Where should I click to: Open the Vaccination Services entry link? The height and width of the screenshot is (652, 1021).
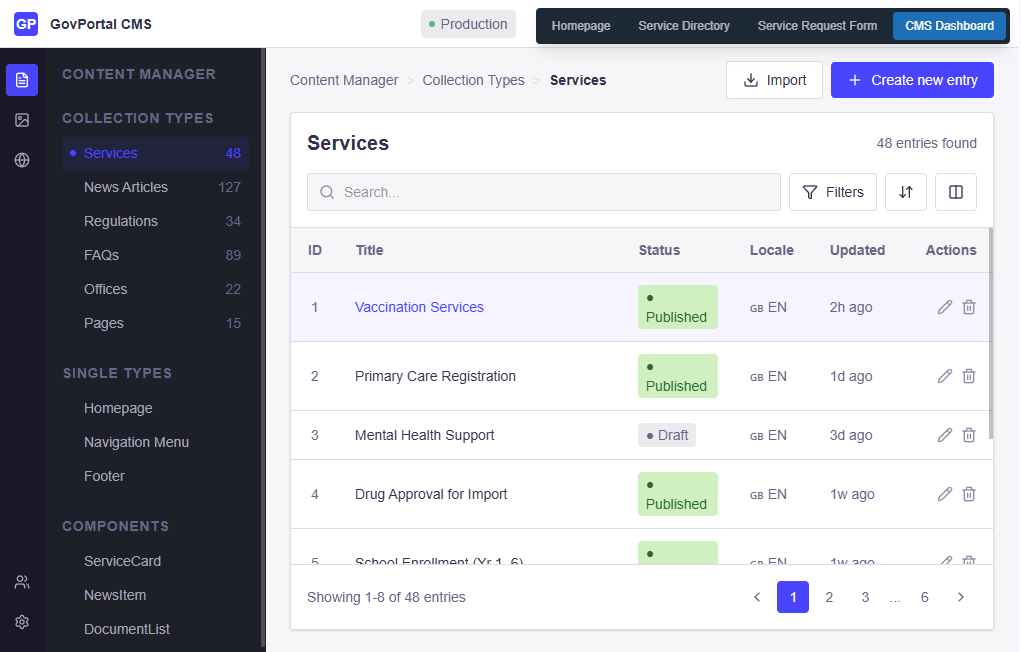(419, 307)
